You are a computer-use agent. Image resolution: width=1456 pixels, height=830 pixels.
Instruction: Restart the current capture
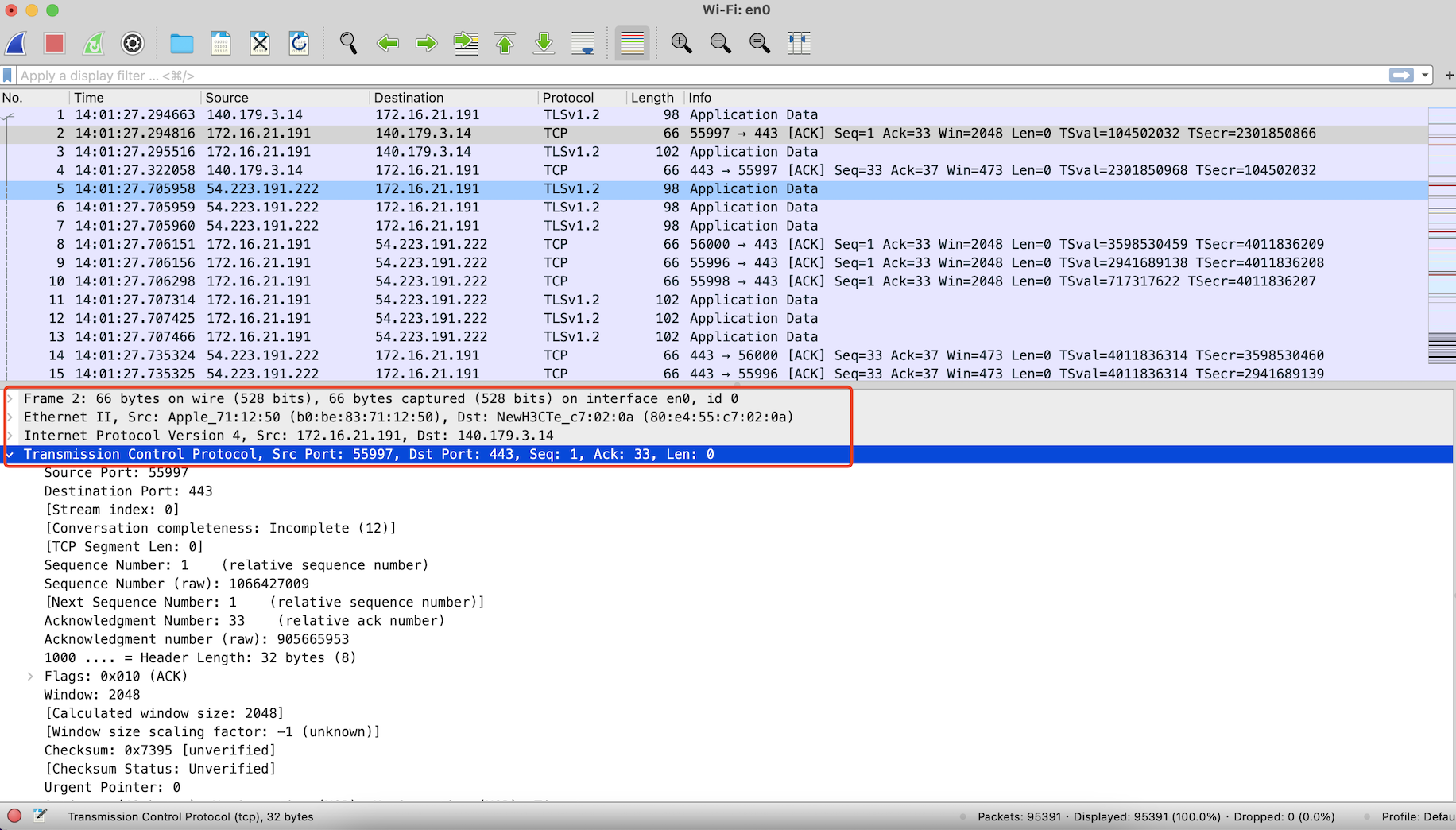point(94,43)
